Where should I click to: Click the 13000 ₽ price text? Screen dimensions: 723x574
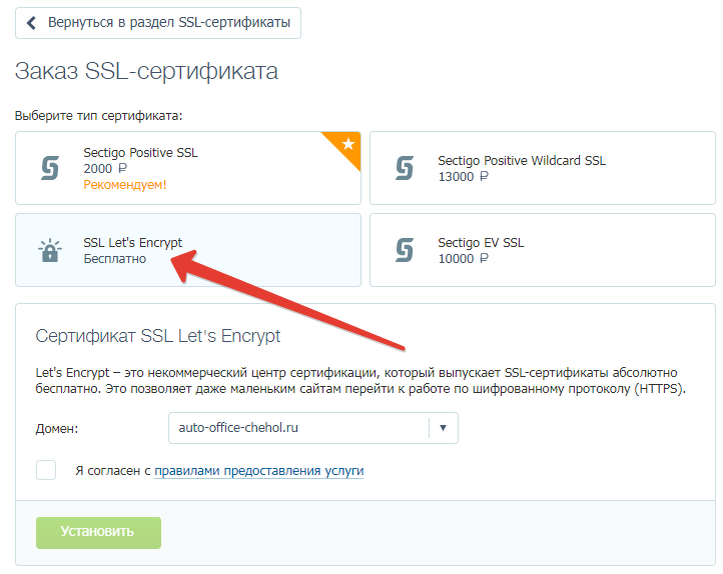click(x=463, y=177)
